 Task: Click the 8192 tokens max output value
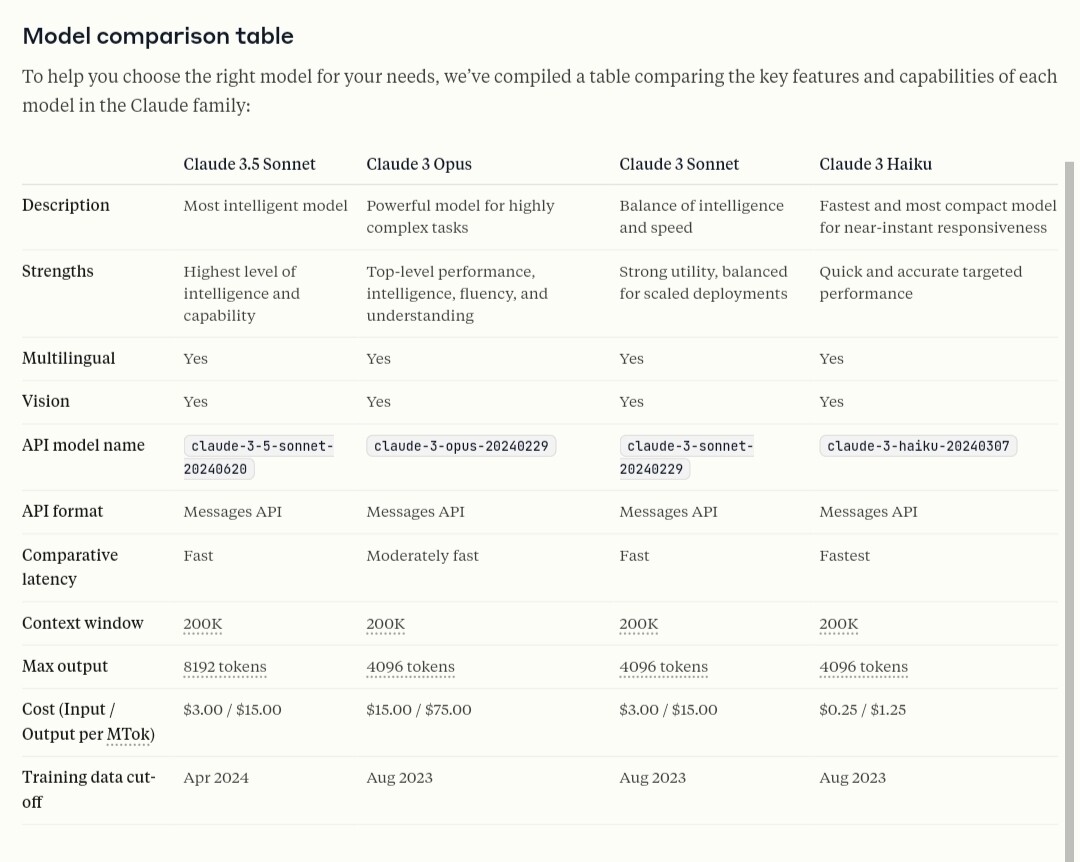[225, 667]
